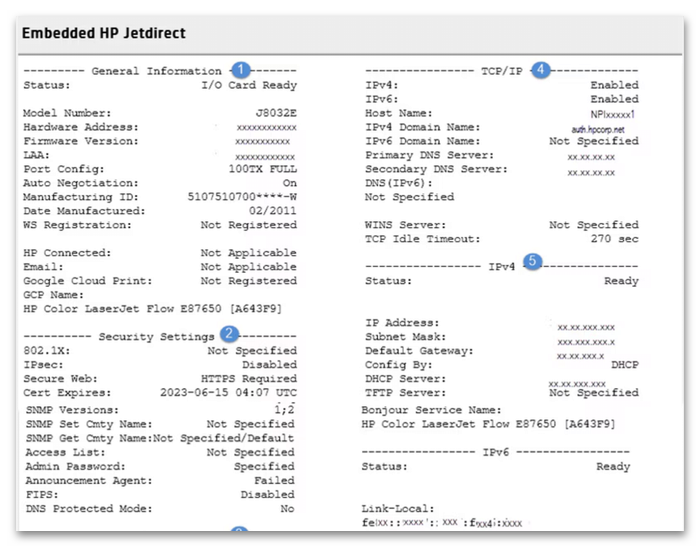
Task: Click the "Security Settings" section title
Action: (156, 336)
